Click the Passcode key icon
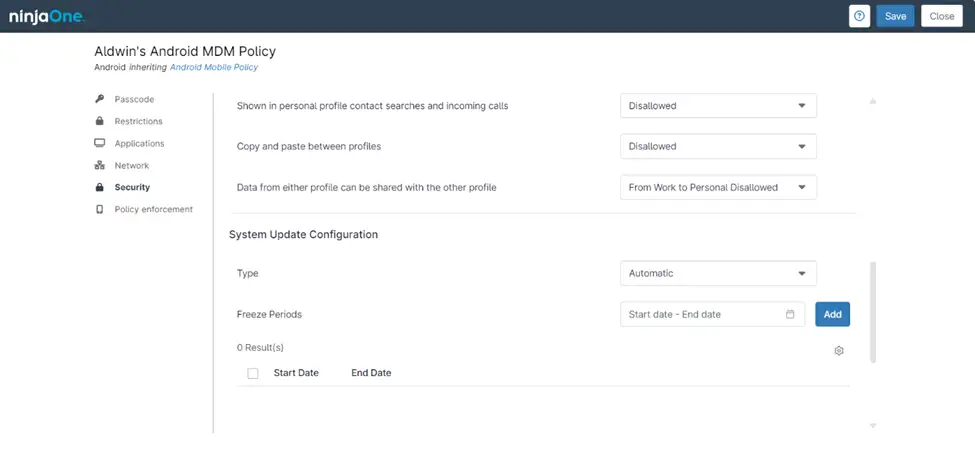 (x=99, y=99)
